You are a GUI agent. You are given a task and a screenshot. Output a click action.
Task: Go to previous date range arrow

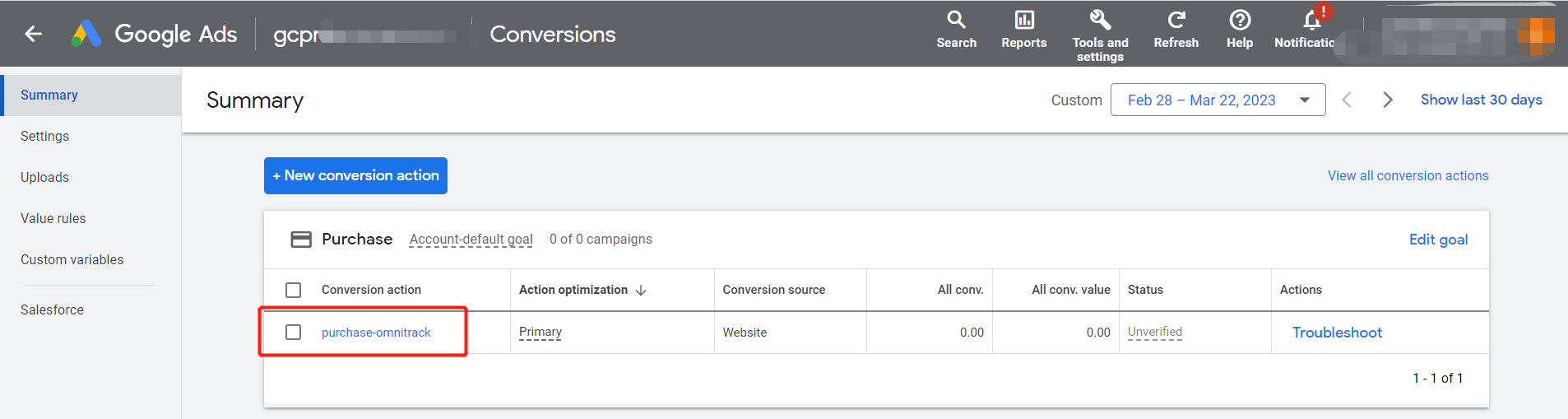coord(1347,100)
